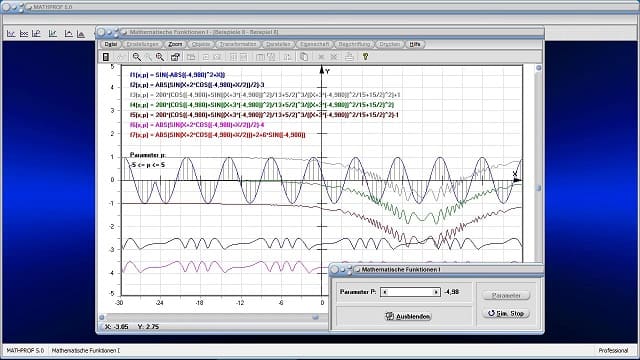Click the f1(x,p) SIN function label
The image size is (640, 360).
coord(178,75)
